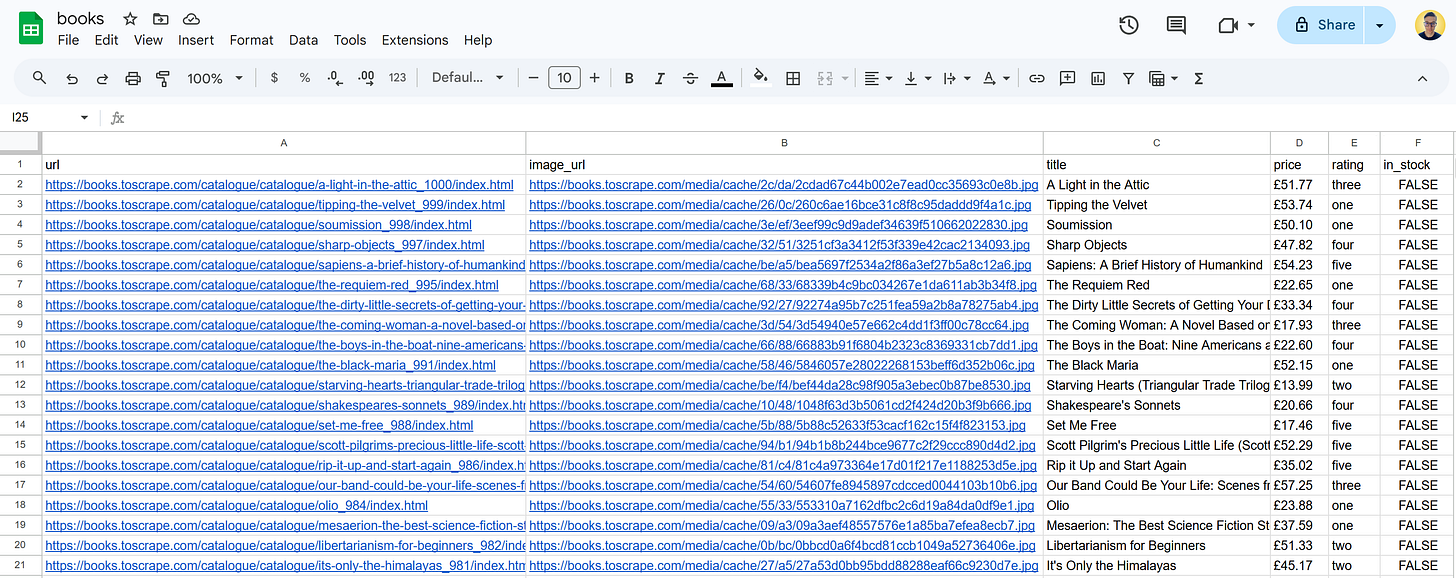The height and width of the screenshot is (578, 1456).
Task: Redo the last action
Action: [102, 78]
